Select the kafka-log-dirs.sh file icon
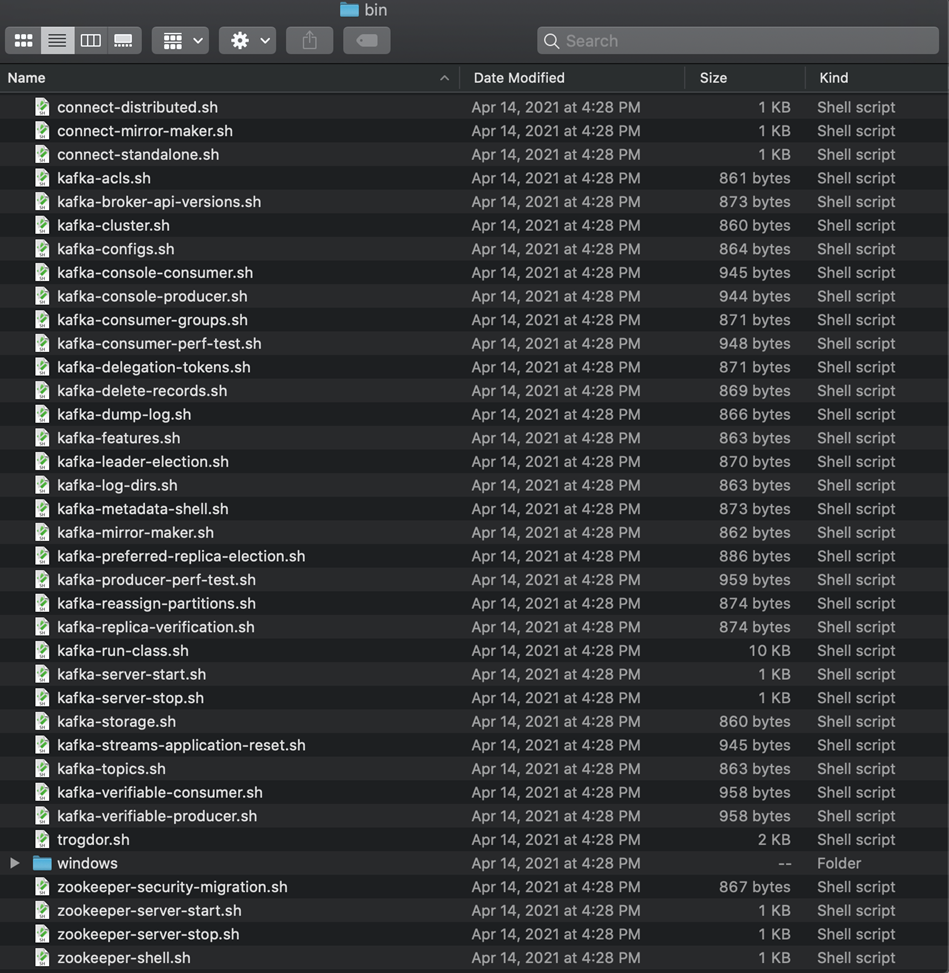This screenshot has height=973, width=949. (42, 485)
